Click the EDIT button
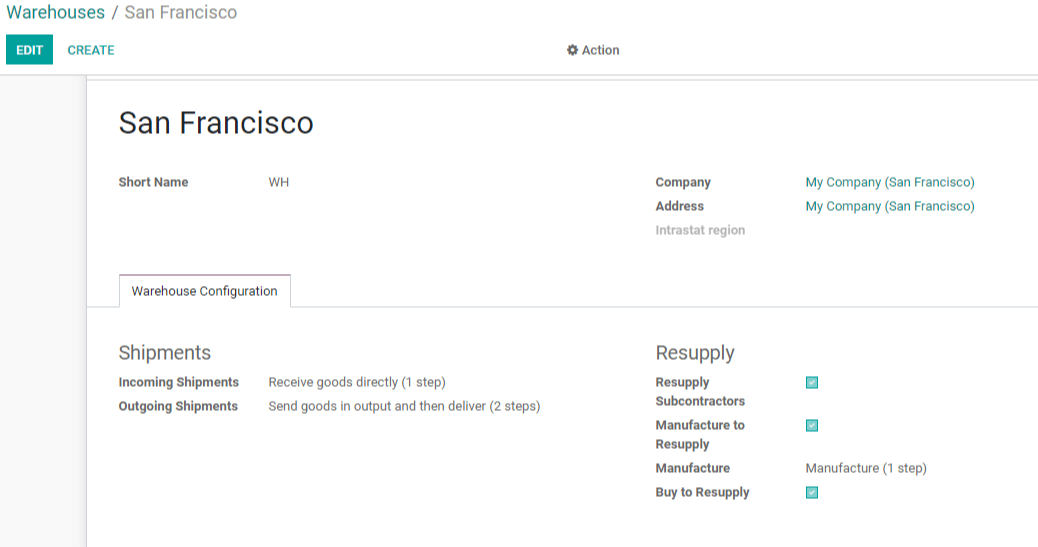Image resolution: width=1038 pixels, height=547 pixels. (x=29, y=50)
